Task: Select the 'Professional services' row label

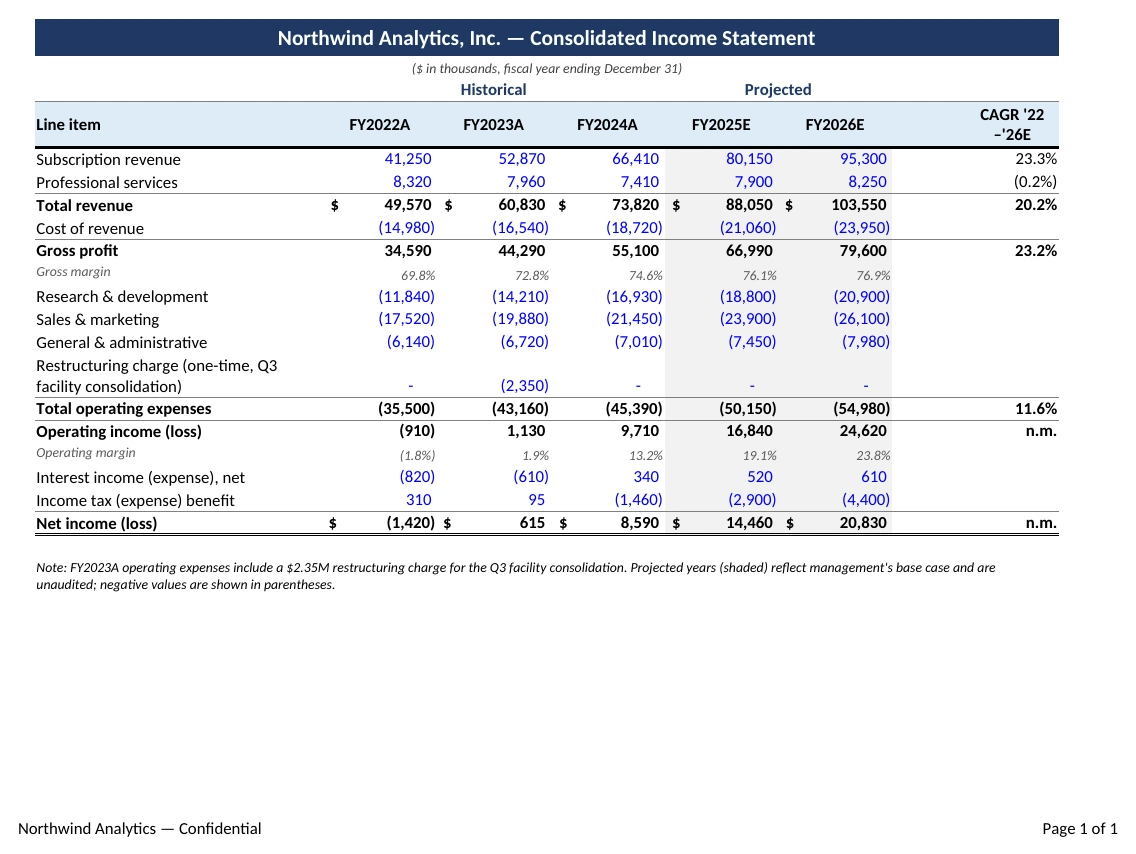Action: 106,183
